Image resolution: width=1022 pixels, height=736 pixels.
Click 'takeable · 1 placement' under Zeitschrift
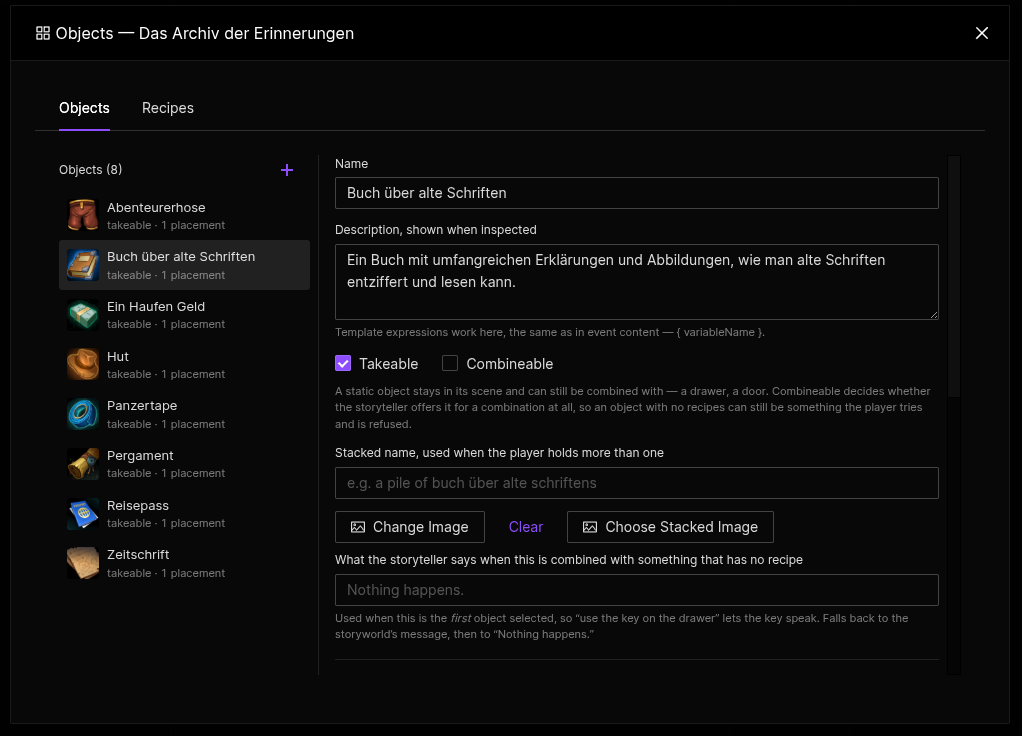pos(166,573)
